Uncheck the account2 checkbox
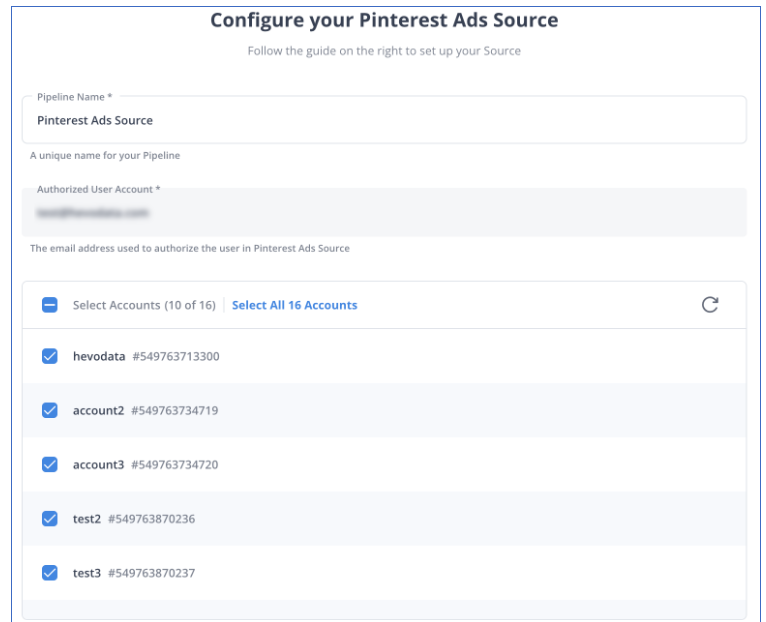This screenshot has width=766, height=622. click(49, 410)
